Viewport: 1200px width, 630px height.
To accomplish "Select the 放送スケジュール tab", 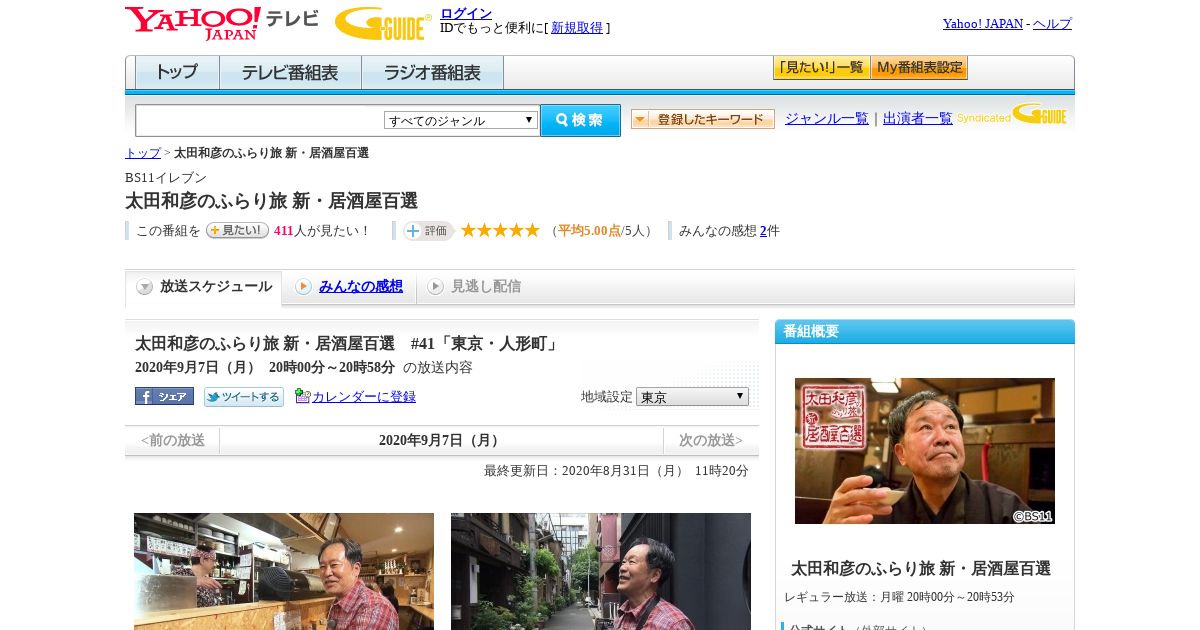I will click(203, 287).
